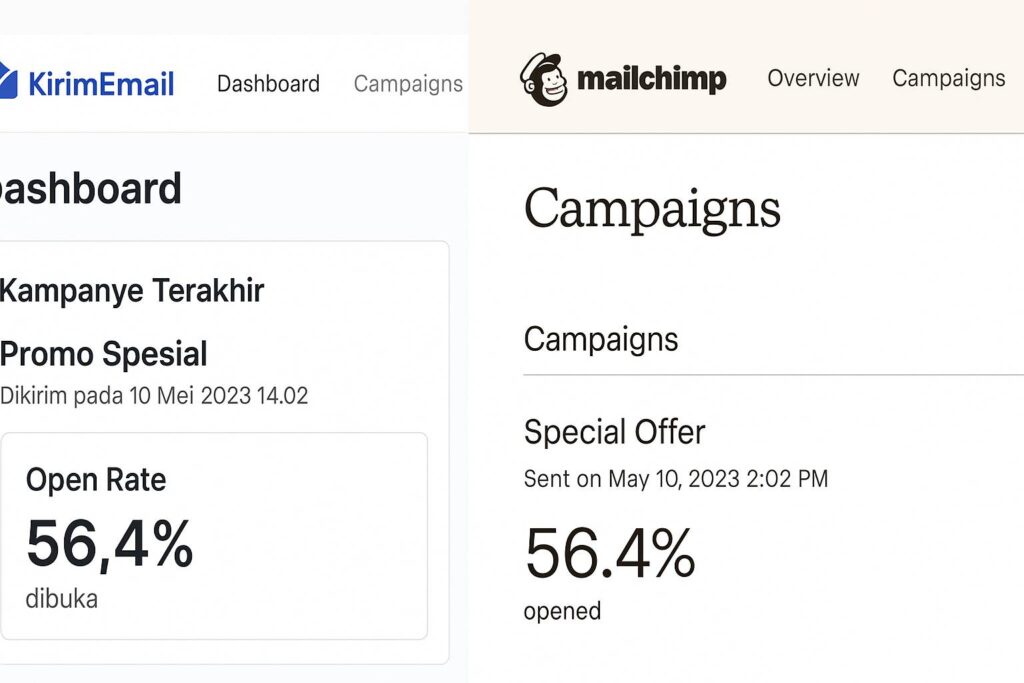Image resolution: width=1024 pixels, height=683 pixels.
Task: Click the Campaigns section subheading
Action: (x=600, y=339)
